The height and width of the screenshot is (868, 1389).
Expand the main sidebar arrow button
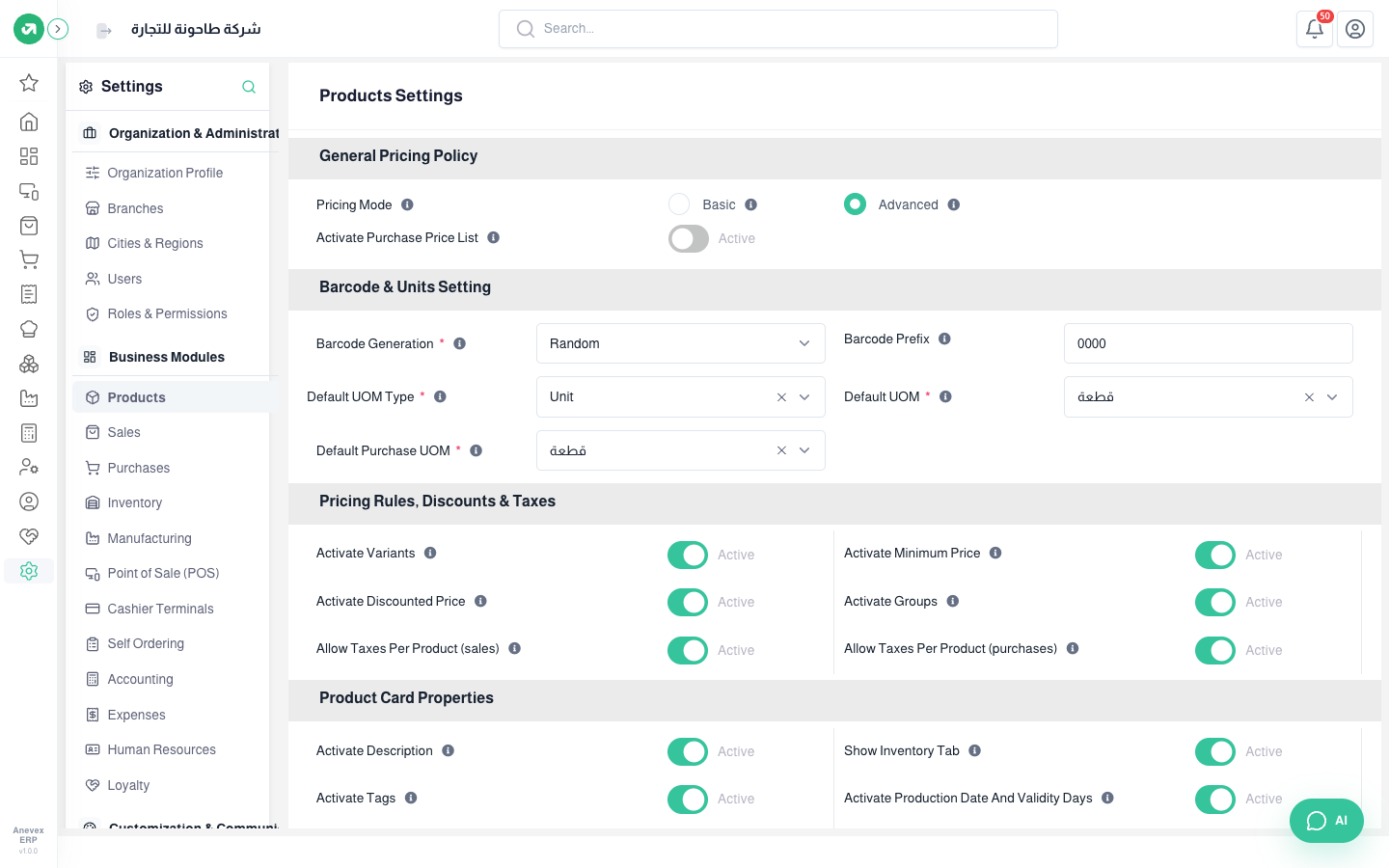pyautogui.click(x=58, y=29)
